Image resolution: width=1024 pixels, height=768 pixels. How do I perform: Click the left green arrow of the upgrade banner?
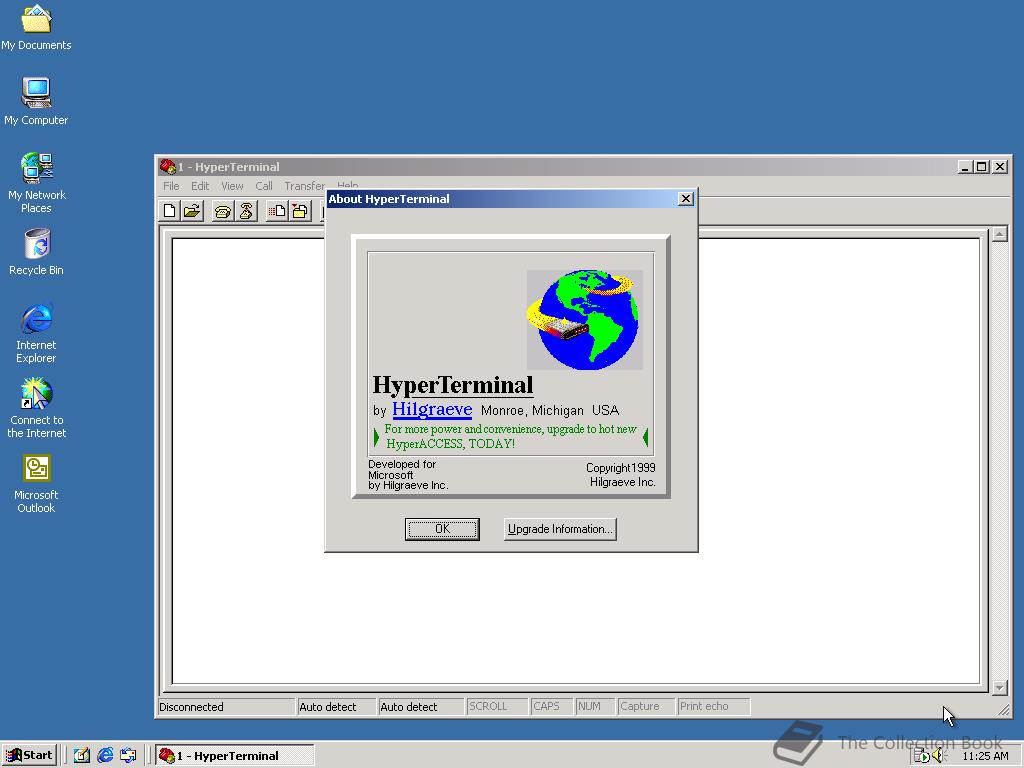[x=376, y=437]
